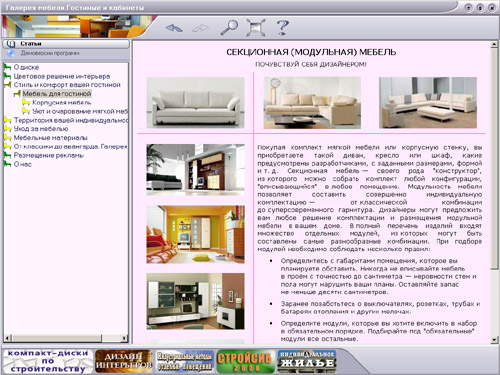The image size is (500, 375).
Task: Expand Мебельные материалы tree folder
Action: (x=8, y=137)
